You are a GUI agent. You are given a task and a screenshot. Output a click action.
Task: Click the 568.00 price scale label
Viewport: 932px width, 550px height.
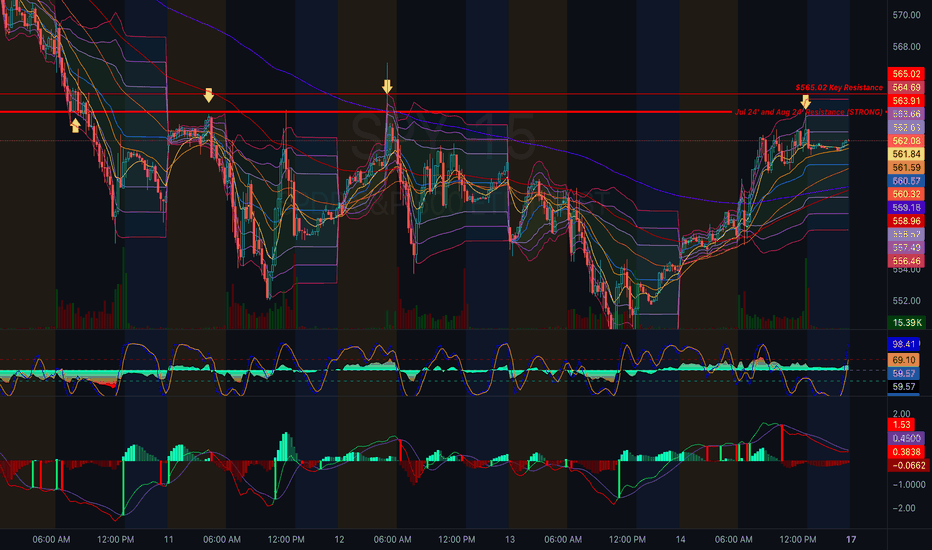coord(906,46)
